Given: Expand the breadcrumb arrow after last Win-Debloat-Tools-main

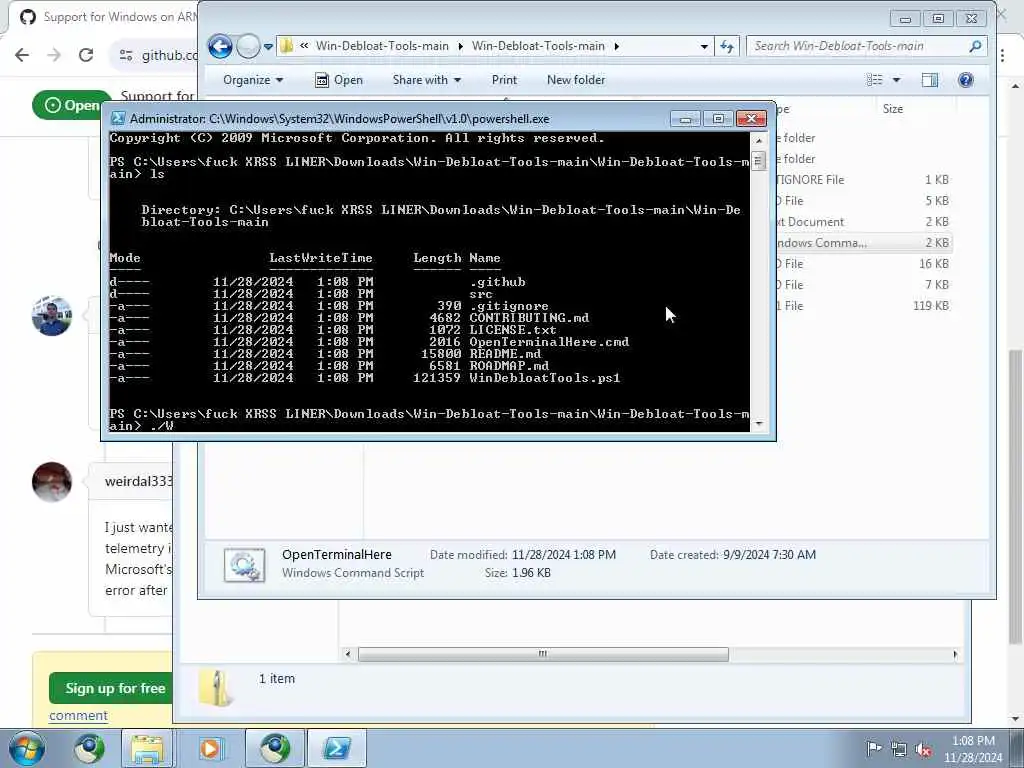Looking at the screenshot, I should click(x=616, y=46).
